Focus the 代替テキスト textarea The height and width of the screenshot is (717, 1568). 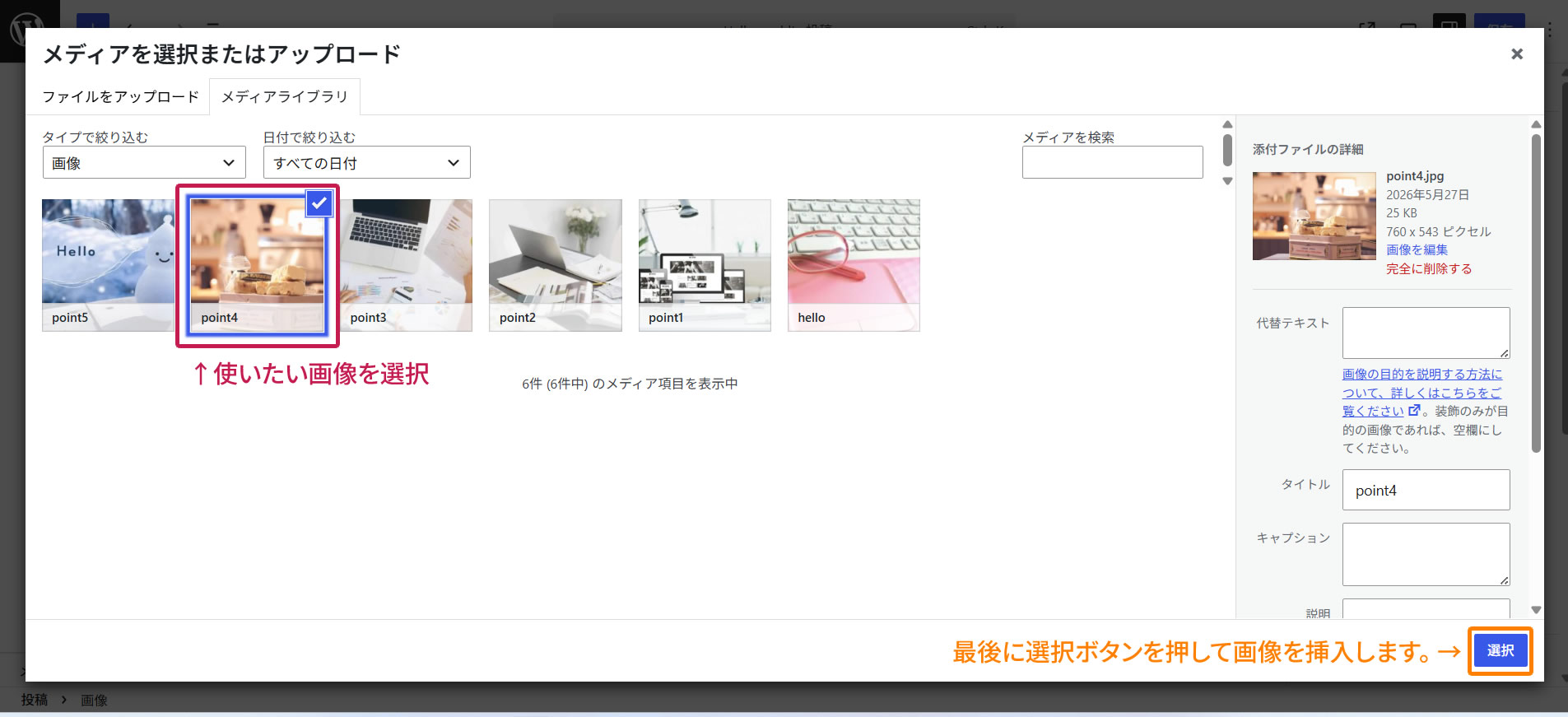tap(1426, 333)
